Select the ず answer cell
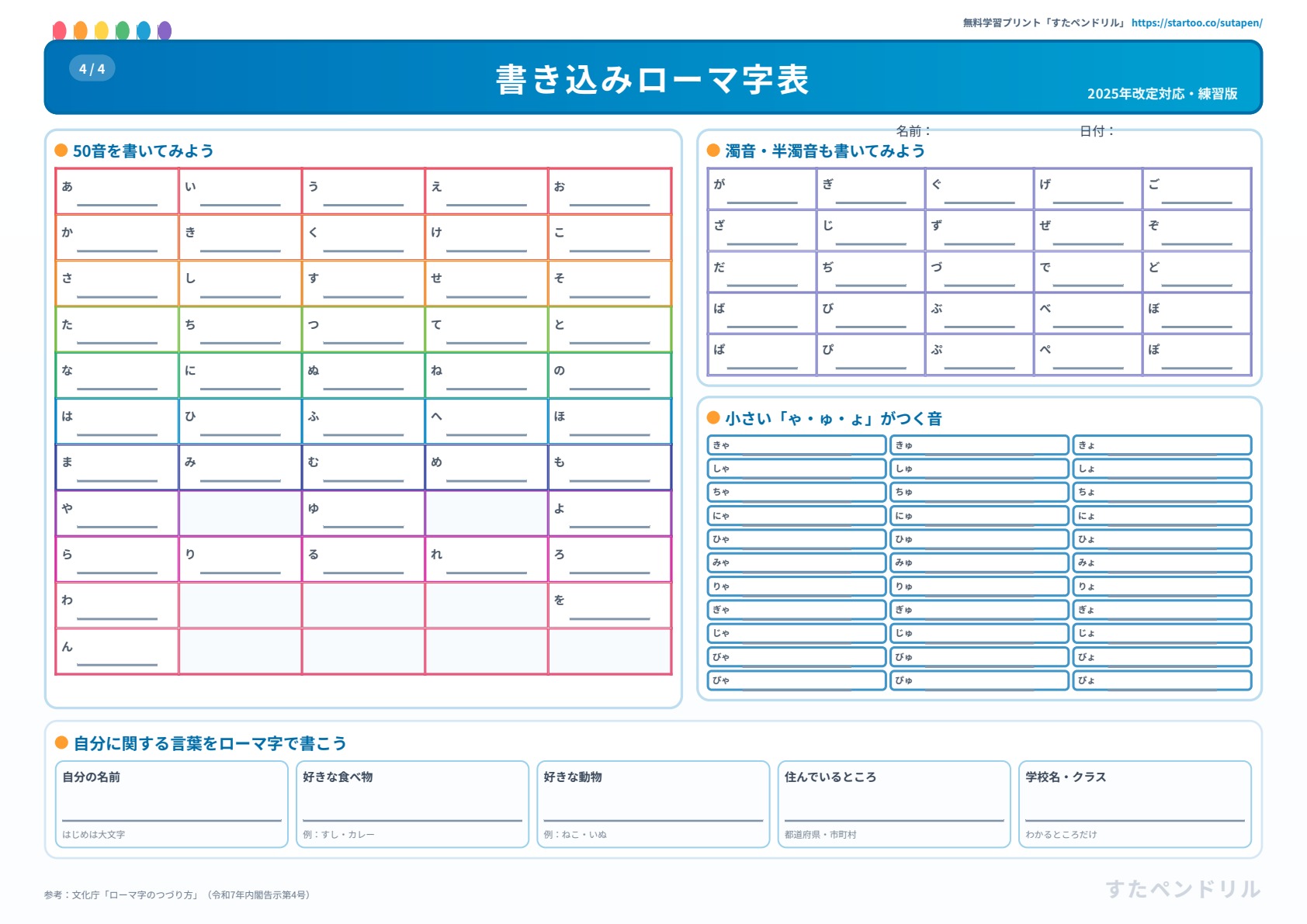 [979, 230]
